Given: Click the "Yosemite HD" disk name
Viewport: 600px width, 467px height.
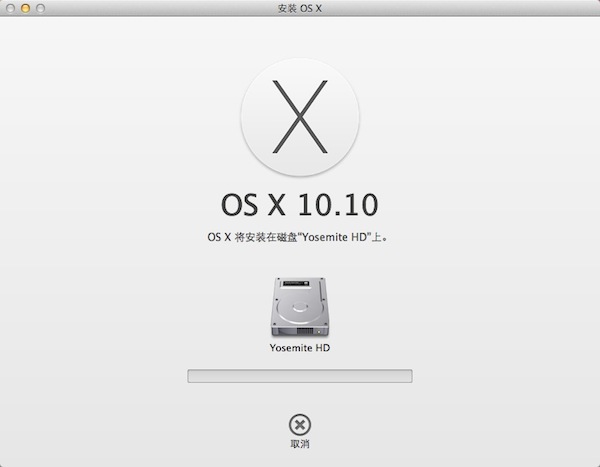Looking at the screenshot, I should 300,348.
